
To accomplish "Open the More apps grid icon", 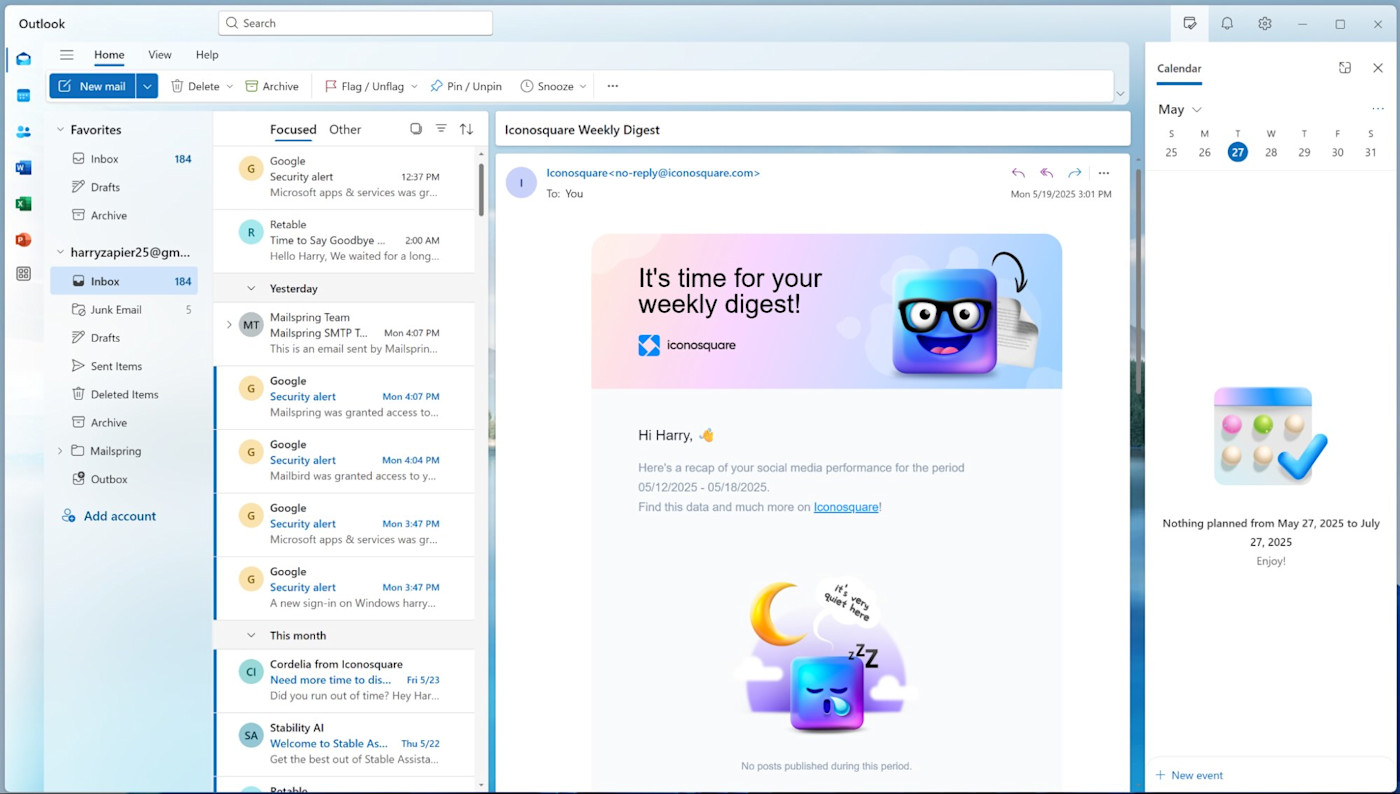I will (x=23, y=274).
